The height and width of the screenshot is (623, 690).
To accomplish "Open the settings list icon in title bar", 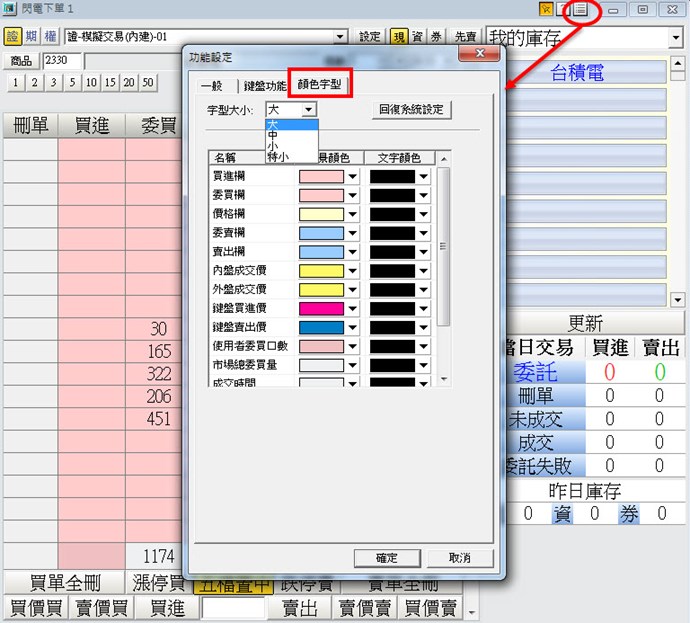I will click(580, 9).
